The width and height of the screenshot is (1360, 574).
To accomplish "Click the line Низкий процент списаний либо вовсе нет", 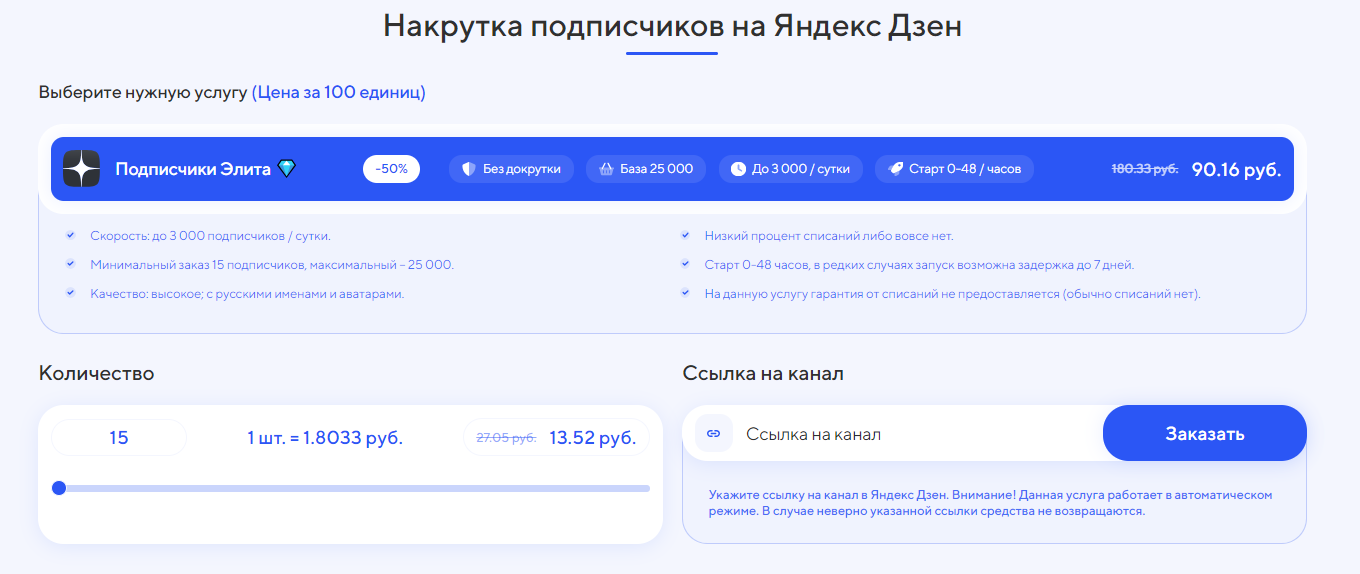I will pos(829,236).
